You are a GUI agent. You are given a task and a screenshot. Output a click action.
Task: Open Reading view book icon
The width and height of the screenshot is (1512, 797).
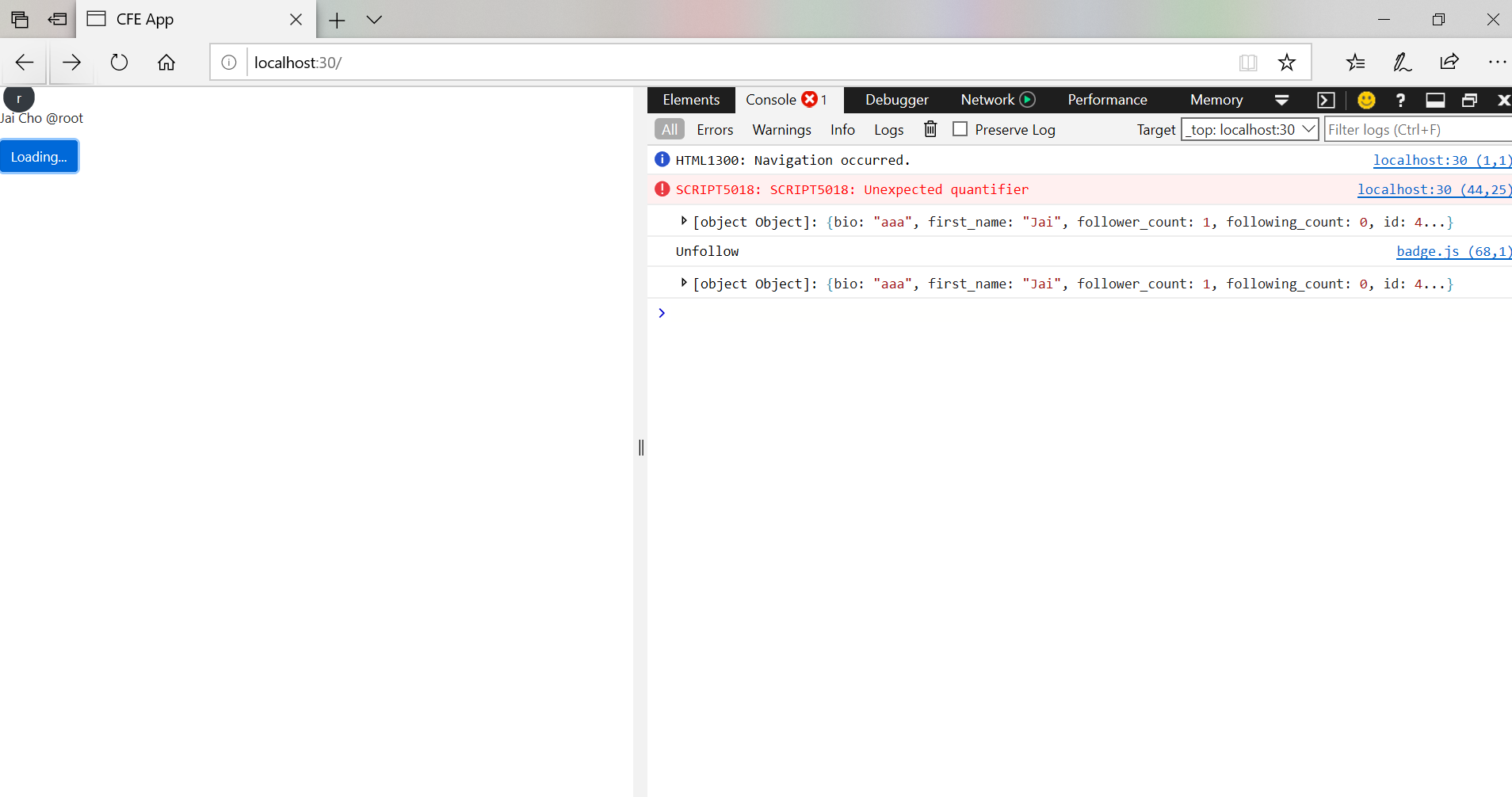pyautogui.click(x=1248, y=63)
